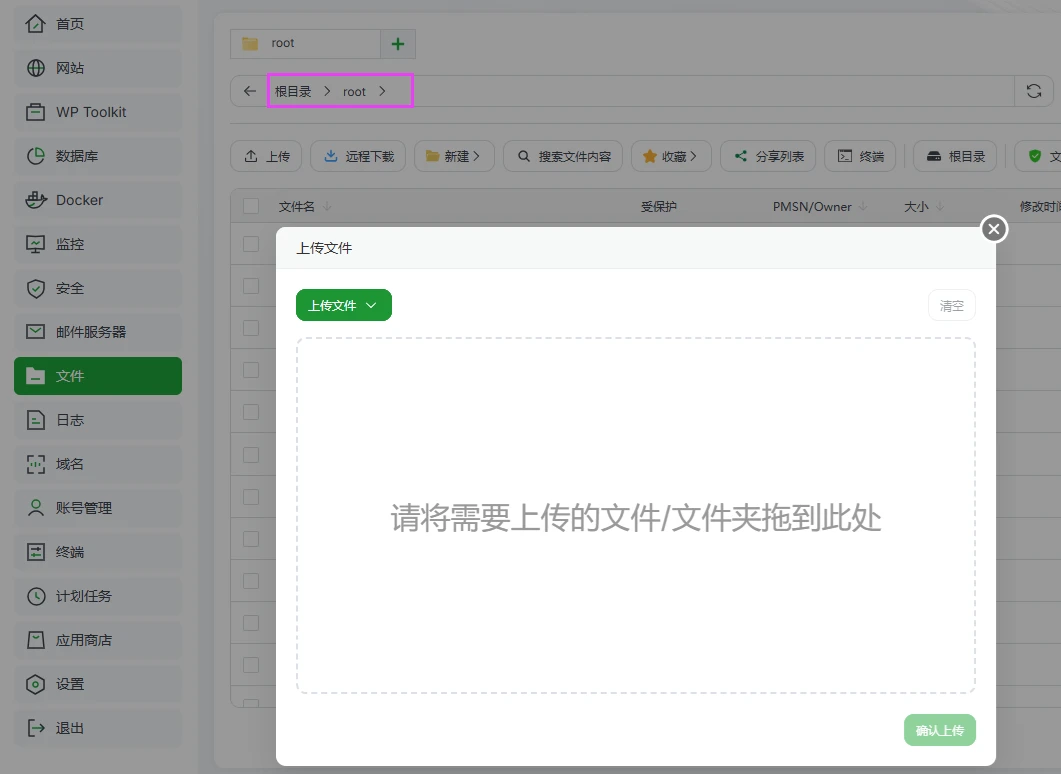Sort by 文件名 column
Image resolution: width=1061 pixels, height=774 pixels.
pos(304,206)
